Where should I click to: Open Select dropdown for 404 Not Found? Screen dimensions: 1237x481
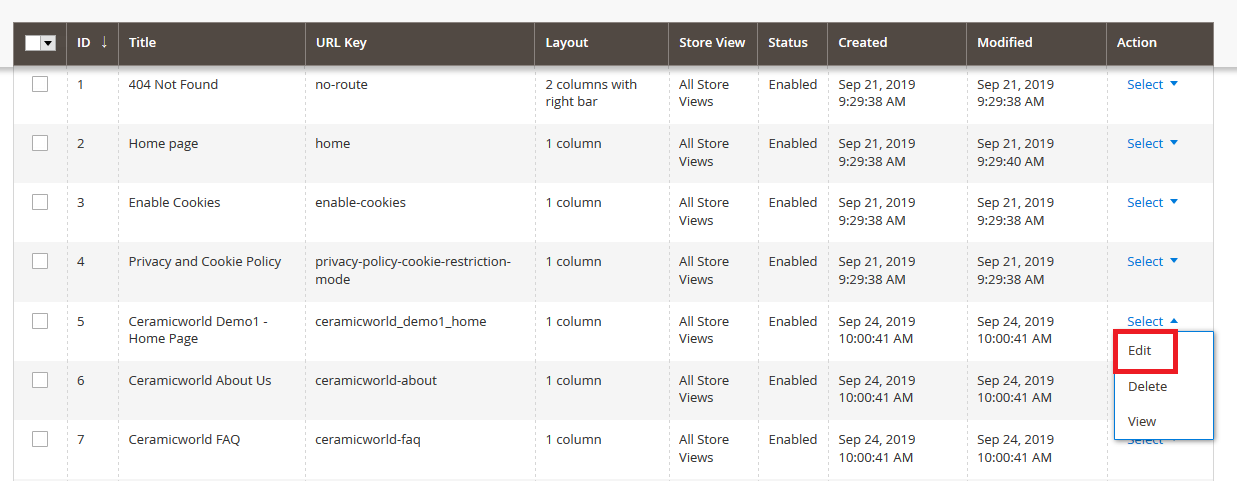(x=1152, y=85)
